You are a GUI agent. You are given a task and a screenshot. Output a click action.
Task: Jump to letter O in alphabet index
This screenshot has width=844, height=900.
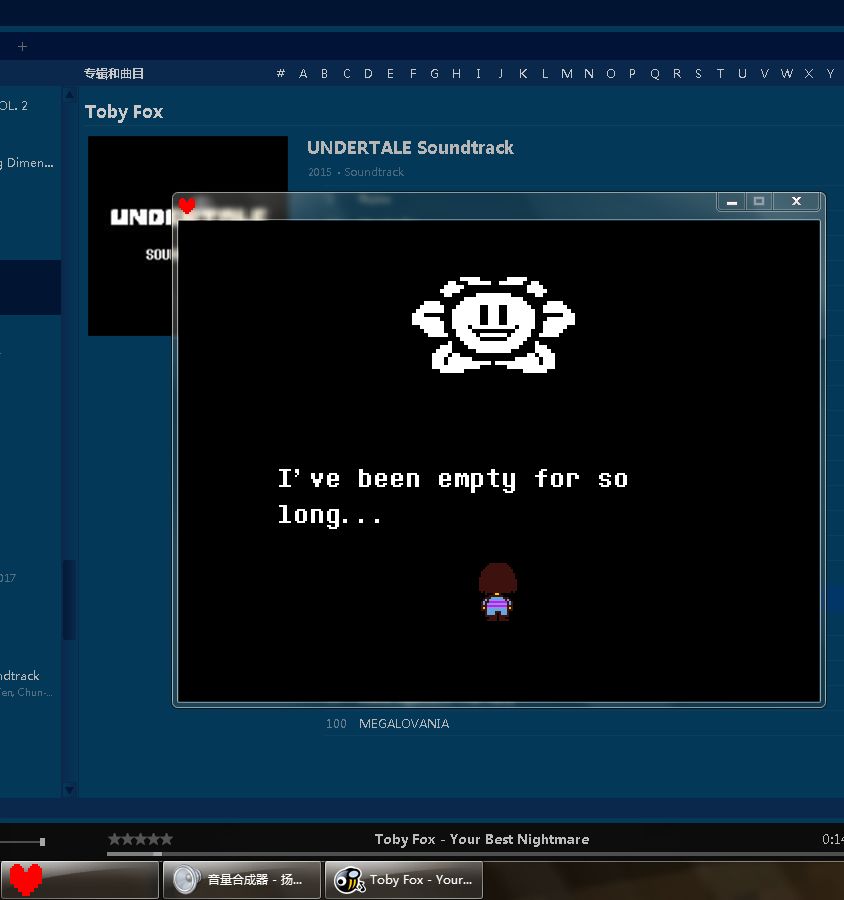click(611, 73)
